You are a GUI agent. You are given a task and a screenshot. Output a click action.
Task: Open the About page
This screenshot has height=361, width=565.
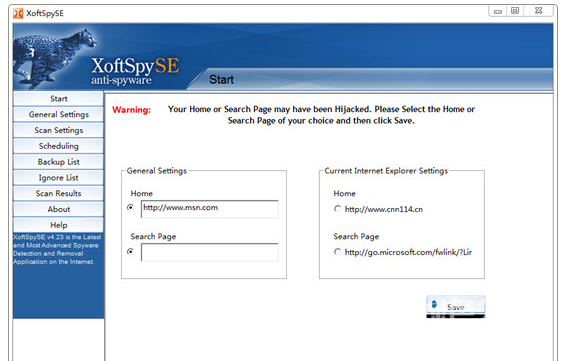pyautogui.click(x=58, y=209)
